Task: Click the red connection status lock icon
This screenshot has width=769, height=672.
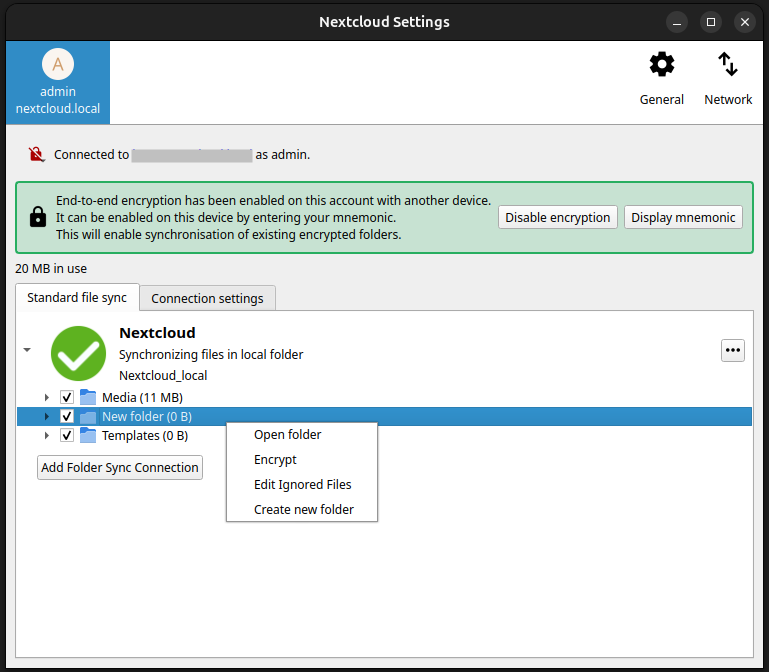Action: (x=37, y=154)
